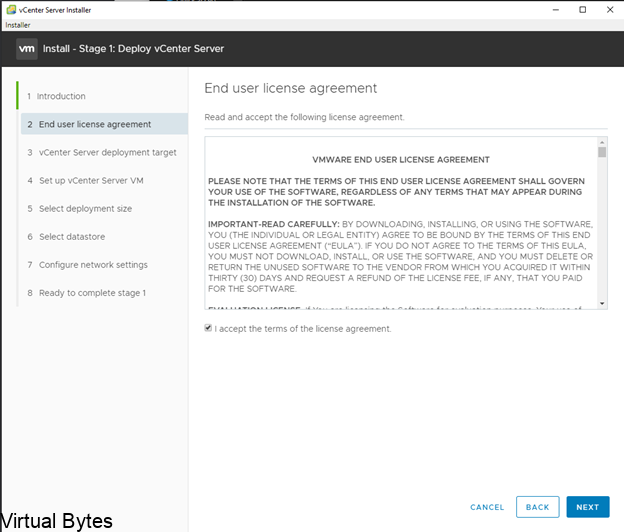
Task: Click 'Read and accept the following license agreement' text
Action: coord(304,117)
